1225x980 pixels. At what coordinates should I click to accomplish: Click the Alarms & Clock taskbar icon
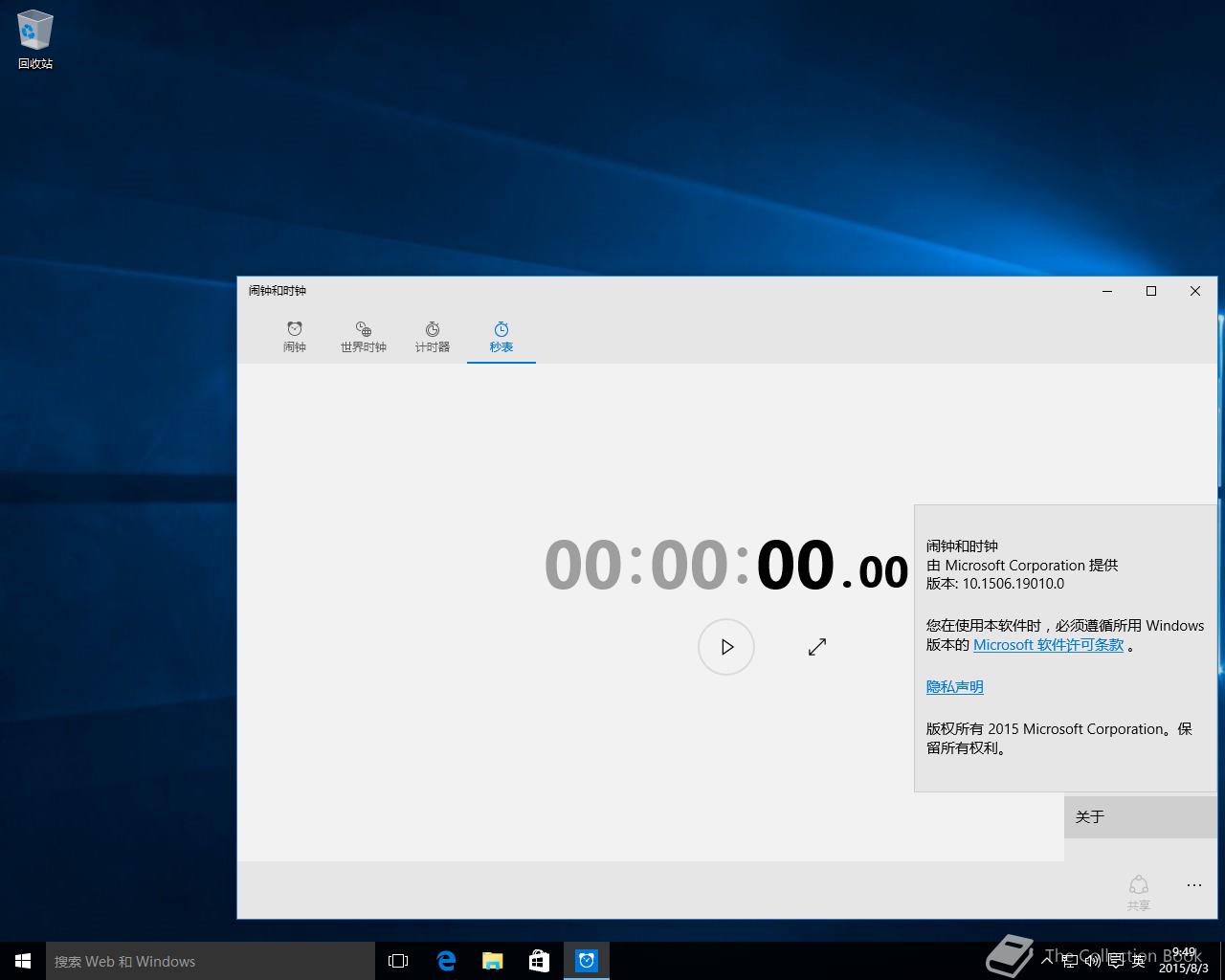tap(587, 961)
